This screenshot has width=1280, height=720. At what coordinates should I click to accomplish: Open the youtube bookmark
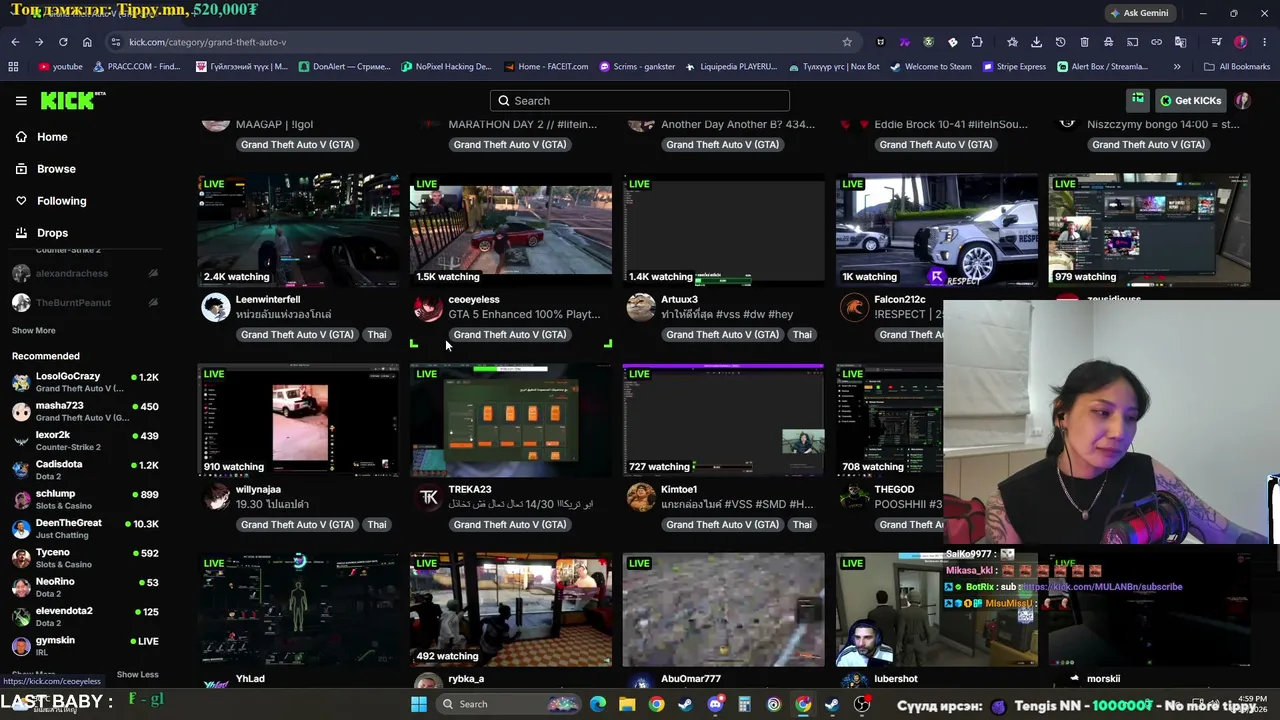point(60,67)
